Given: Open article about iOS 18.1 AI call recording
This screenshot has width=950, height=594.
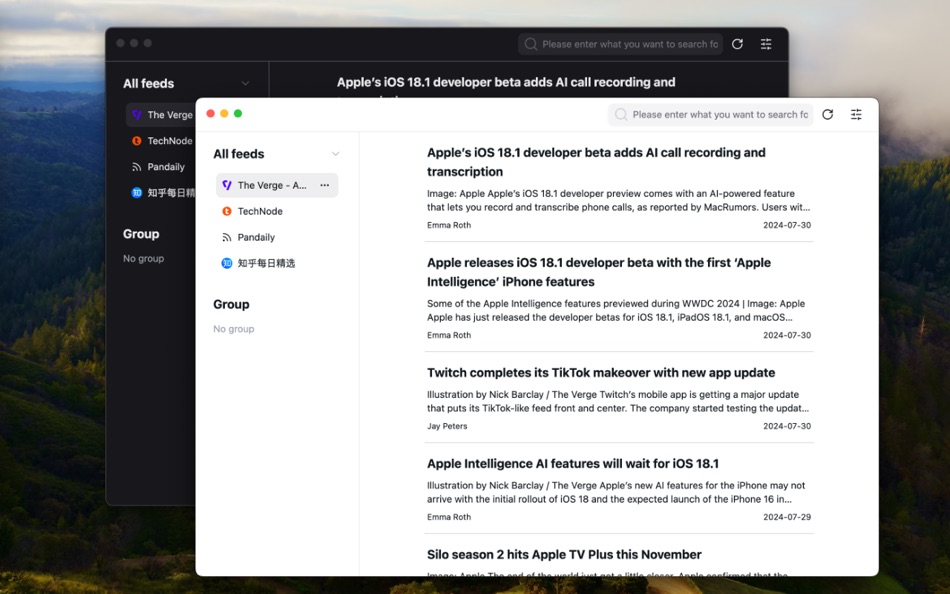Looking at the screenshot, I should [596, 162].
